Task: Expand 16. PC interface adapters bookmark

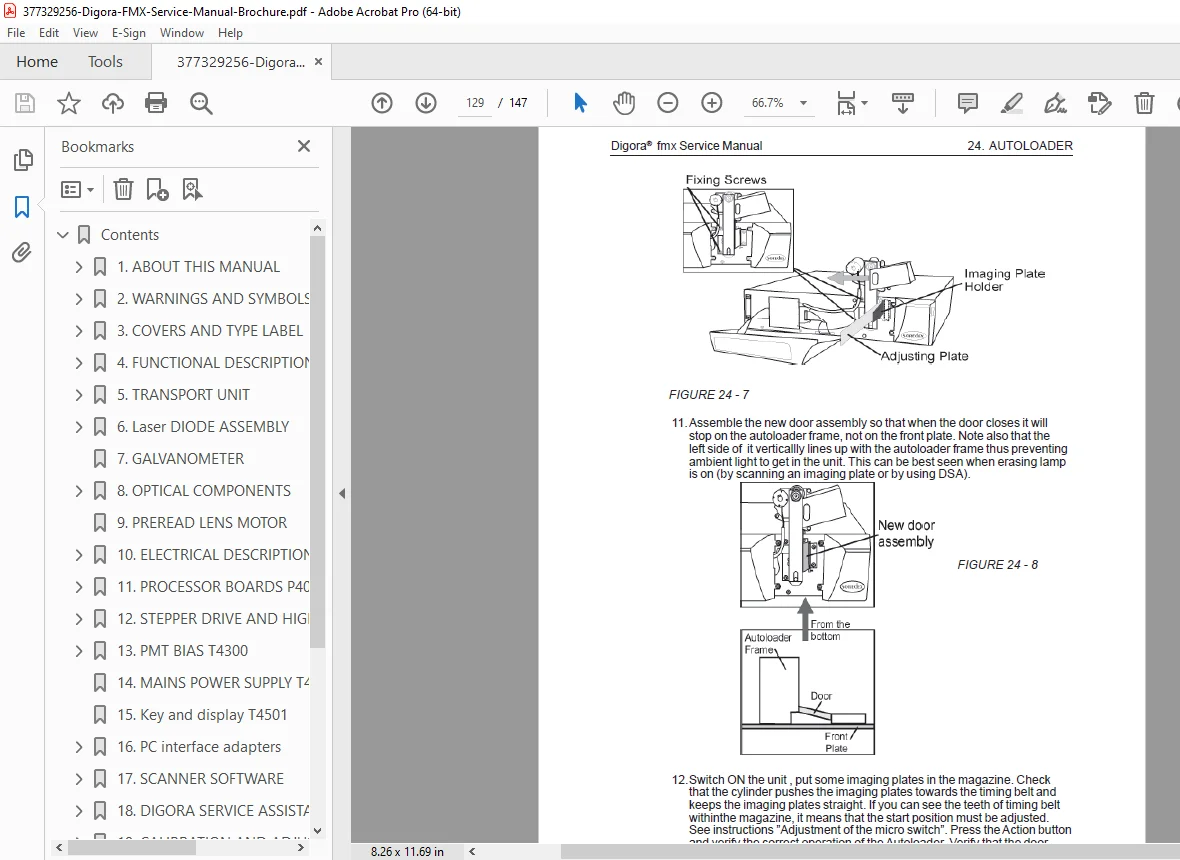Action: pyautogui.click(x=79, y=746)
